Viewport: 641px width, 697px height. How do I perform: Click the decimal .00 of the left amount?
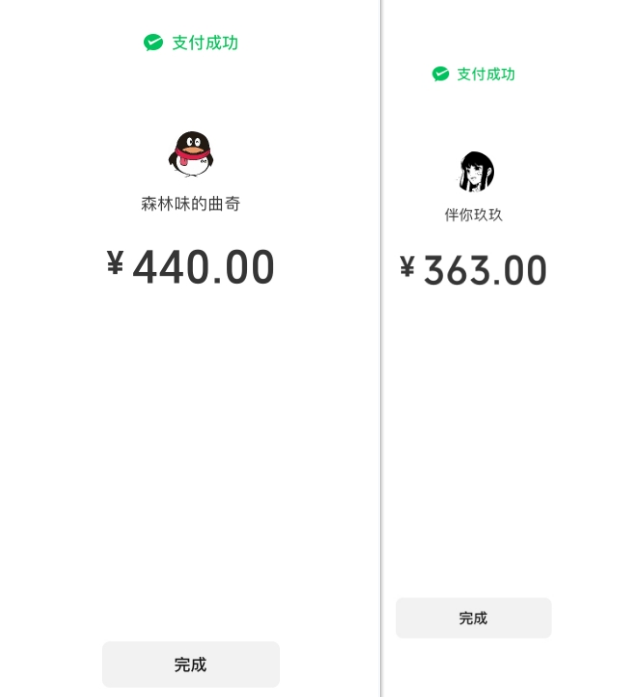pos(244,267)
